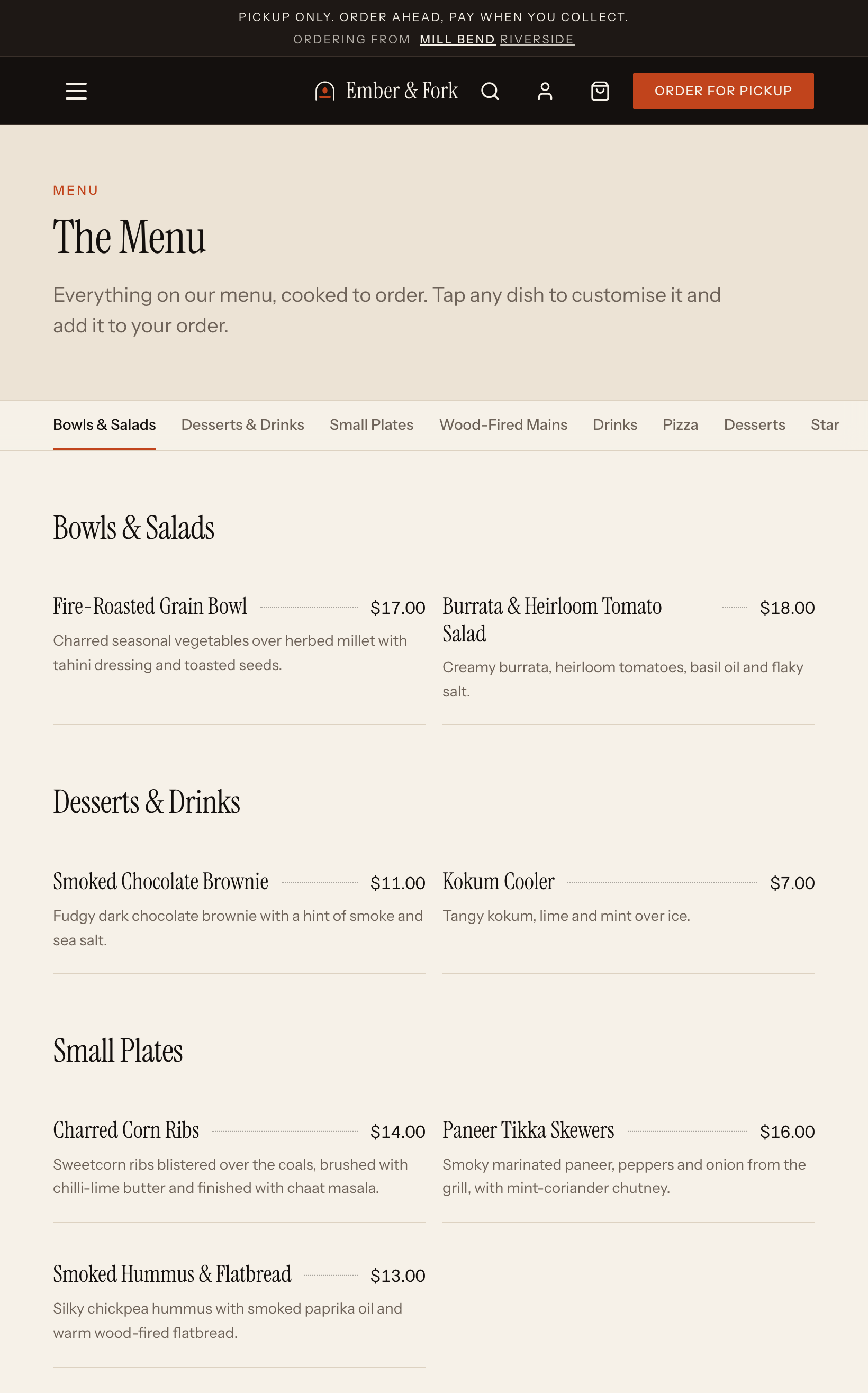868x1393 pixels.
Task: Select the Mill Bend location link
Action: coord(457,39)
